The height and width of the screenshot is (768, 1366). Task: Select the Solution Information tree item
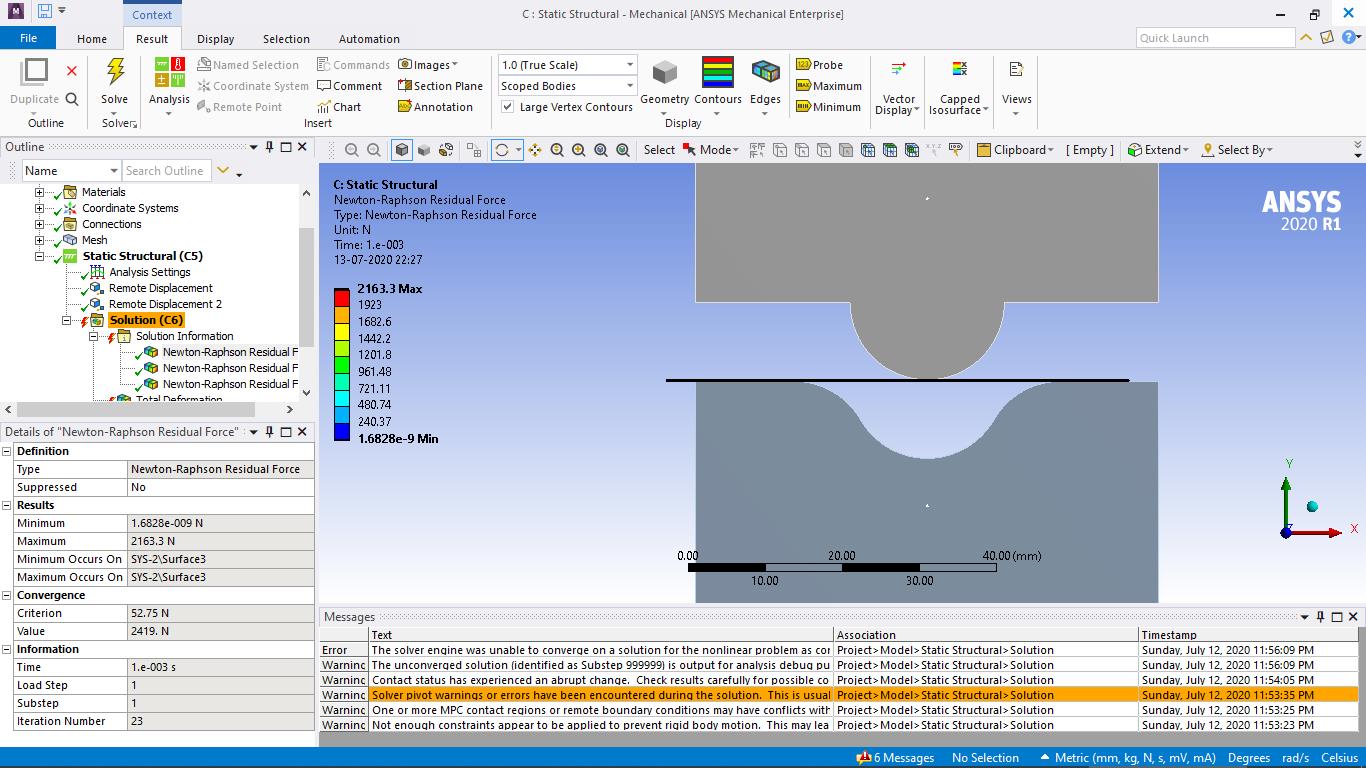pos(184,336)
